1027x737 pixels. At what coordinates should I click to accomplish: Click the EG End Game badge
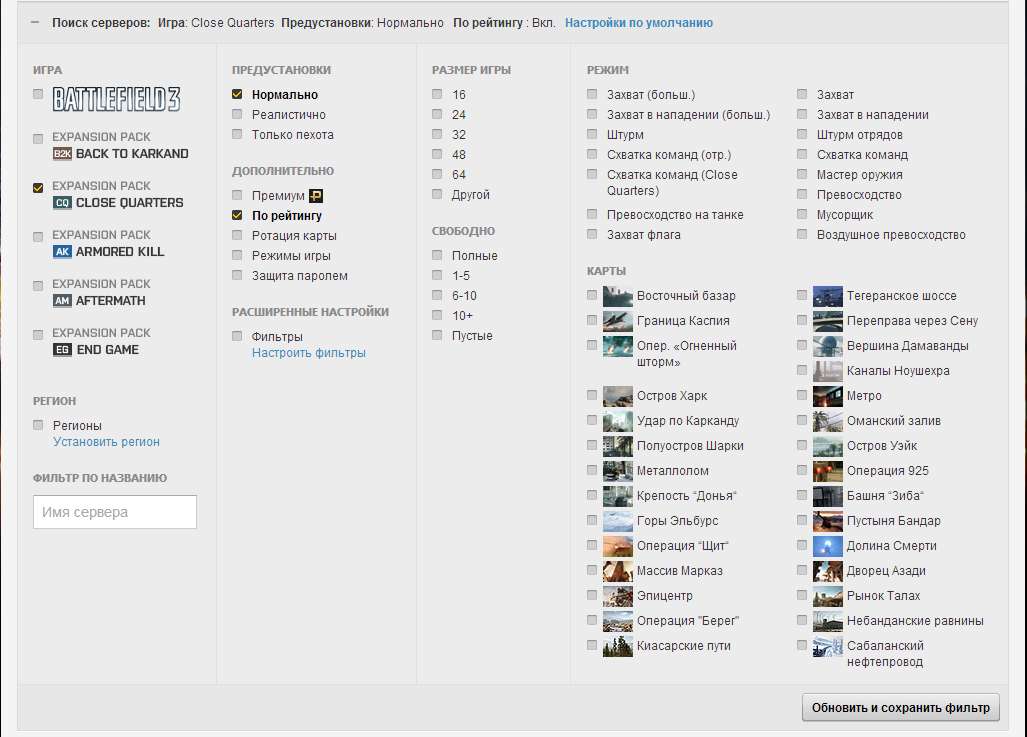coord(62,350)
